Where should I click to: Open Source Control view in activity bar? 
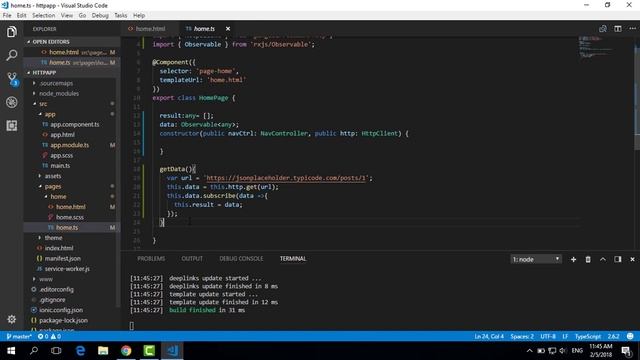coord(11,79)
